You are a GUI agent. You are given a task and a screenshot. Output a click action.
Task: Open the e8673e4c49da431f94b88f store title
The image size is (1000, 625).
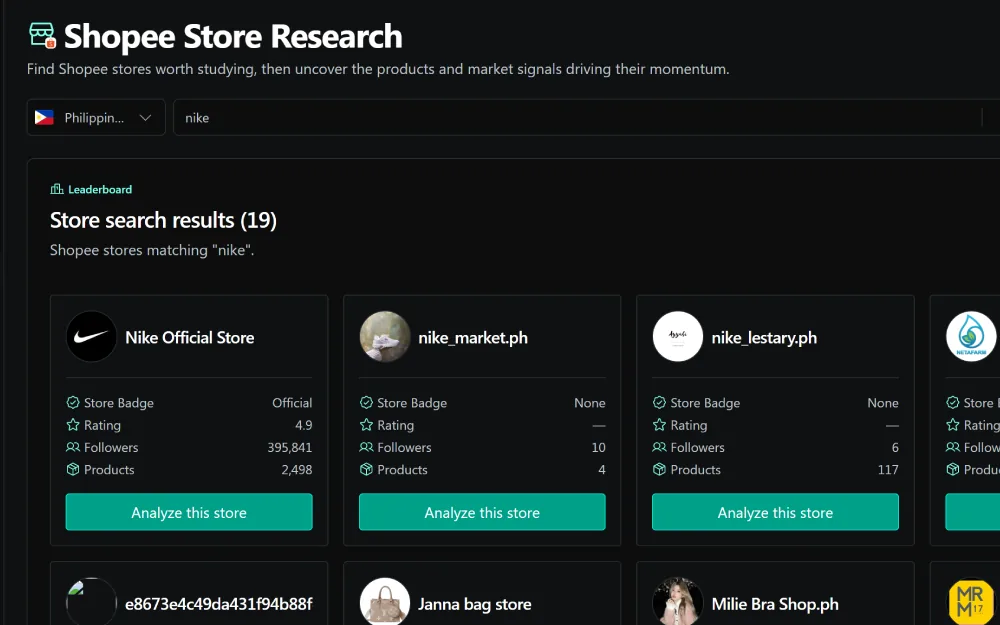click(219, 604)
